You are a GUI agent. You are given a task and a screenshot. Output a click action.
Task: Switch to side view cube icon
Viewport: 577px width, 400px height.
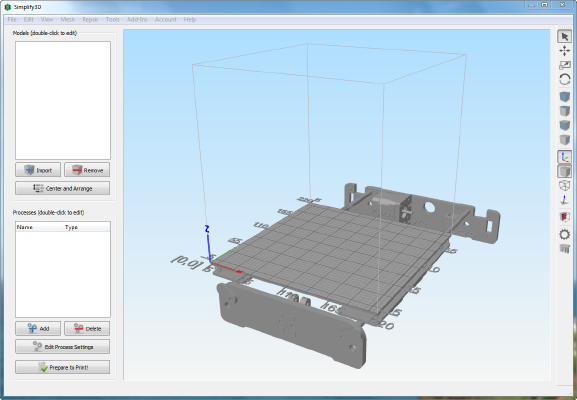pos(564,139)
